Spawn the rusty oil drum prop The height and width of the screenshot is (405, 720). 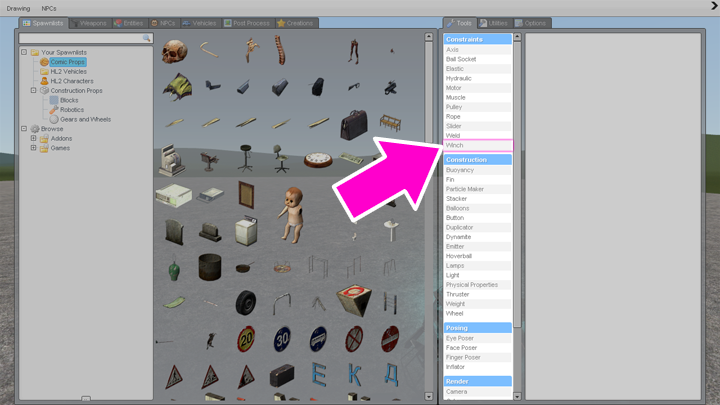(210, 266)
